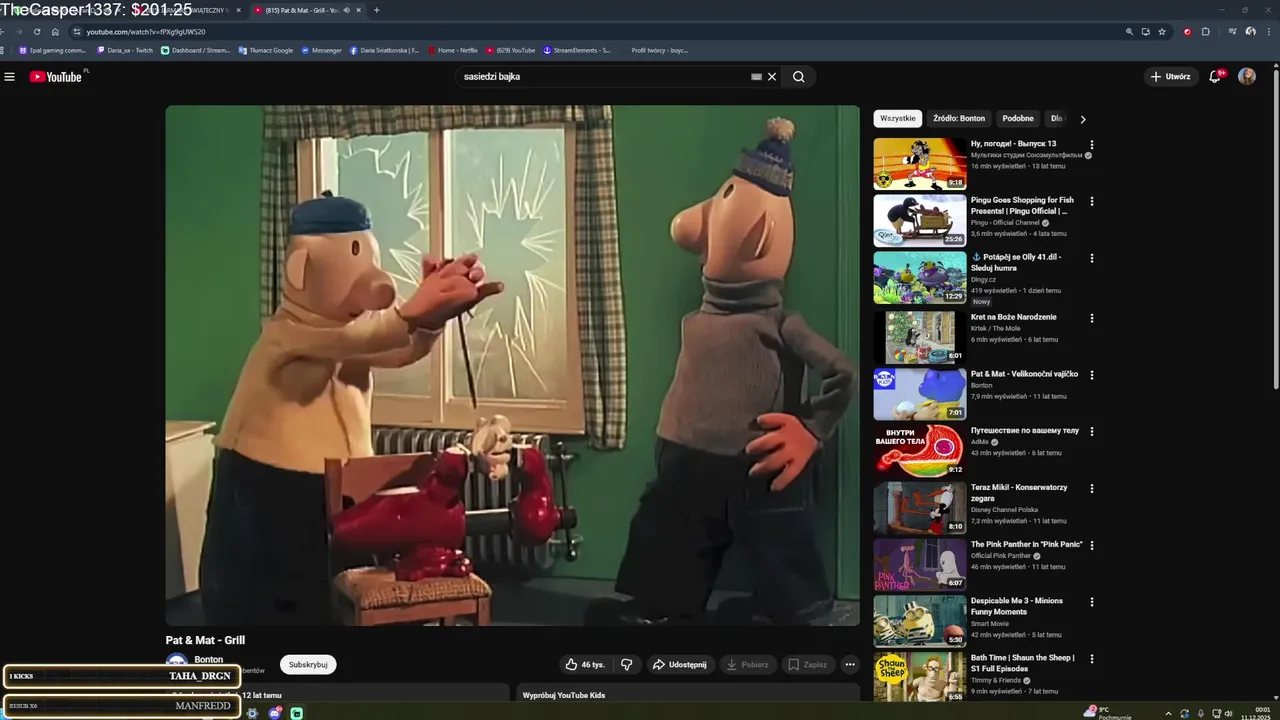Click the address bar URL
The image size is (1280, 720).
point(146,31)
